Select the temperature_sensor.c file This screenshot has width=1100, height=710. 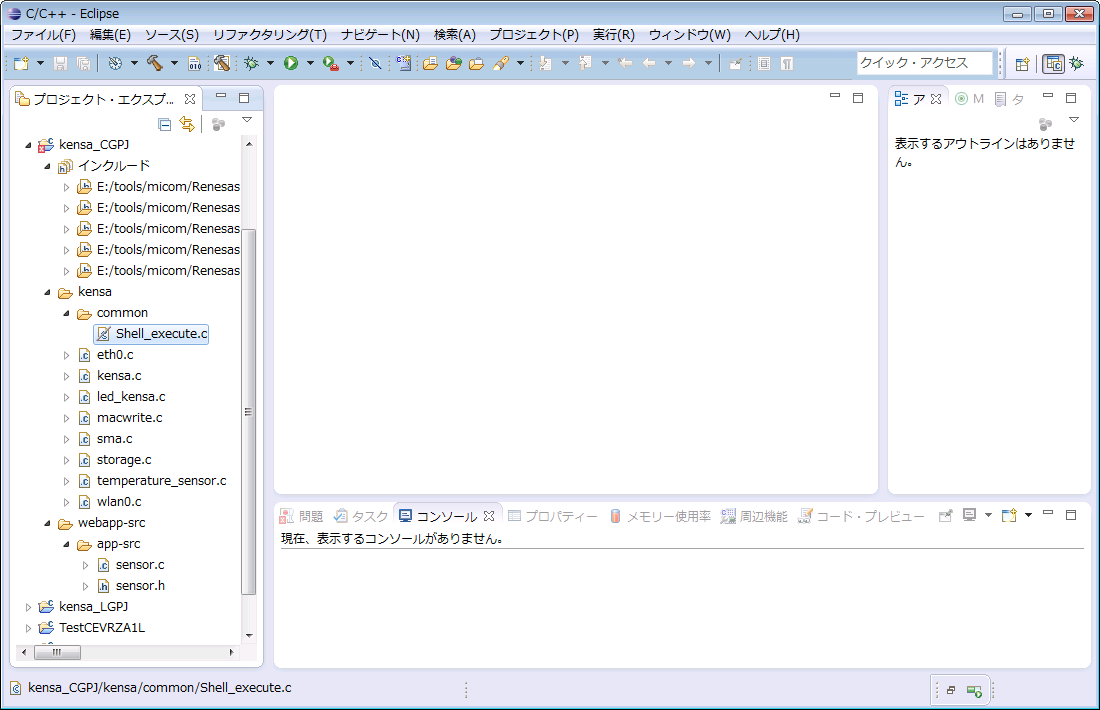pyautogui.click(x=161, y=481)
